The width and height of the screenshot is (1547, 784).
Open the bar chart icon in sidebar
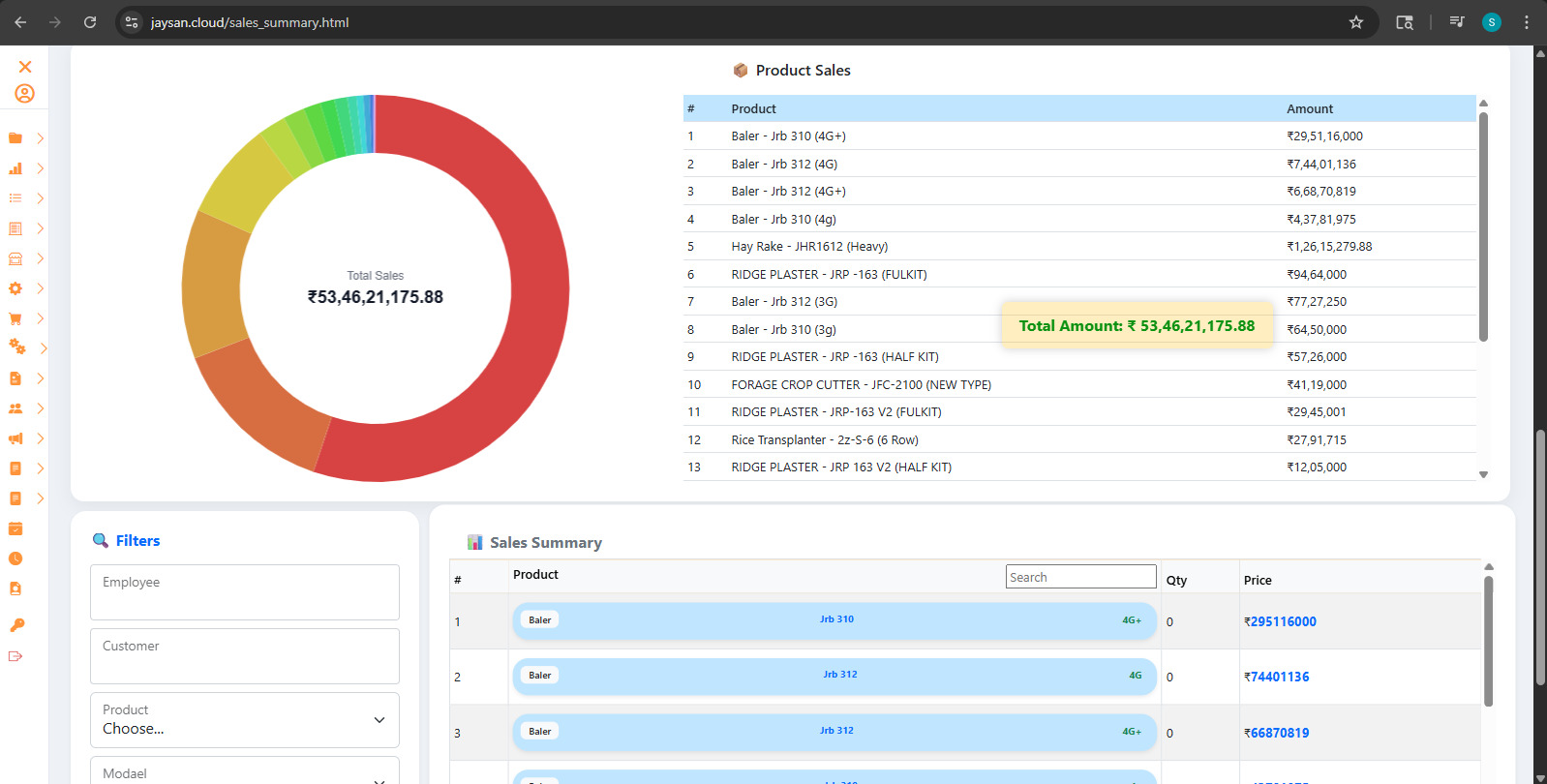15,168
